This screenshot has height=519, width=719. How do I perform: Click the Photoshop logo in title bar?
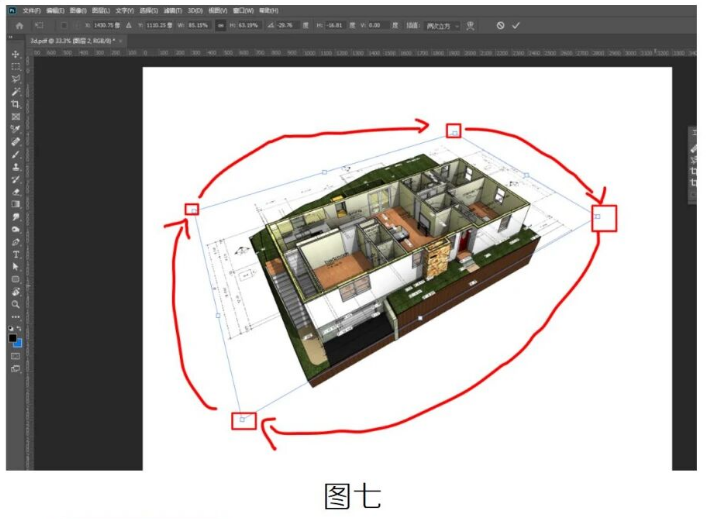tap(12, 10)
